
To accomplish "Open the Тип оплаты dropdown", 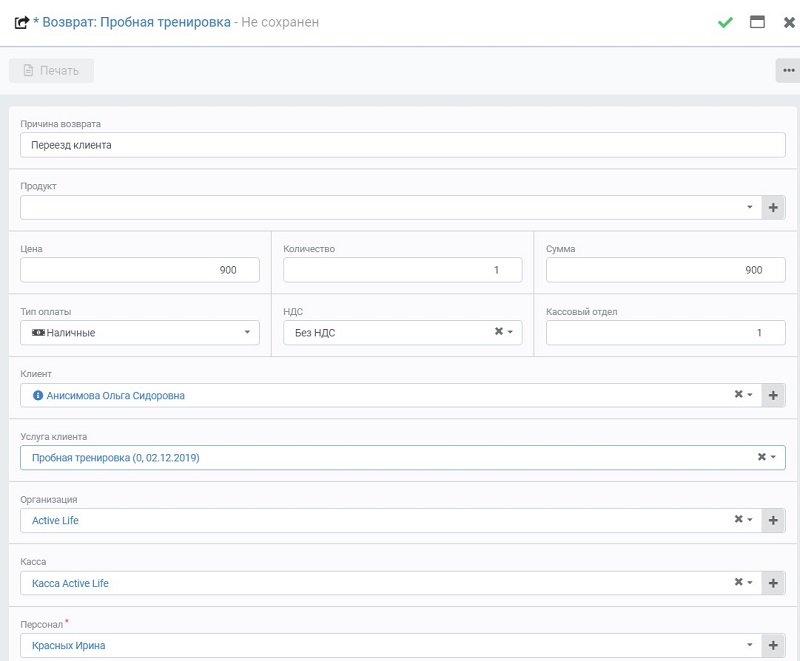I will point(247,332).
